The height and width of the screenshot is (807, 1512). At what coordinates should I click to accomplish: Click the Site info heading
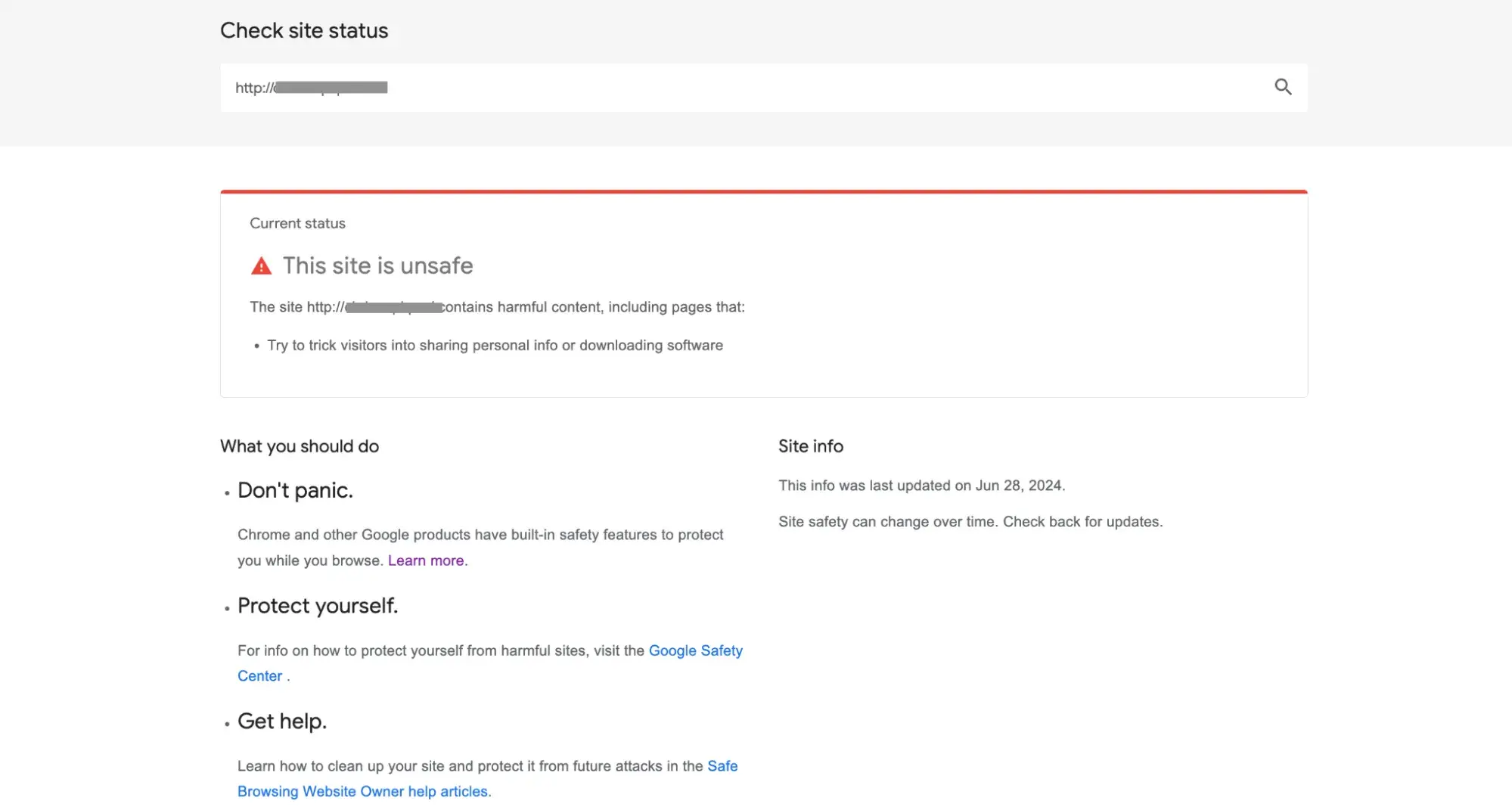click(x=810, y=446)
